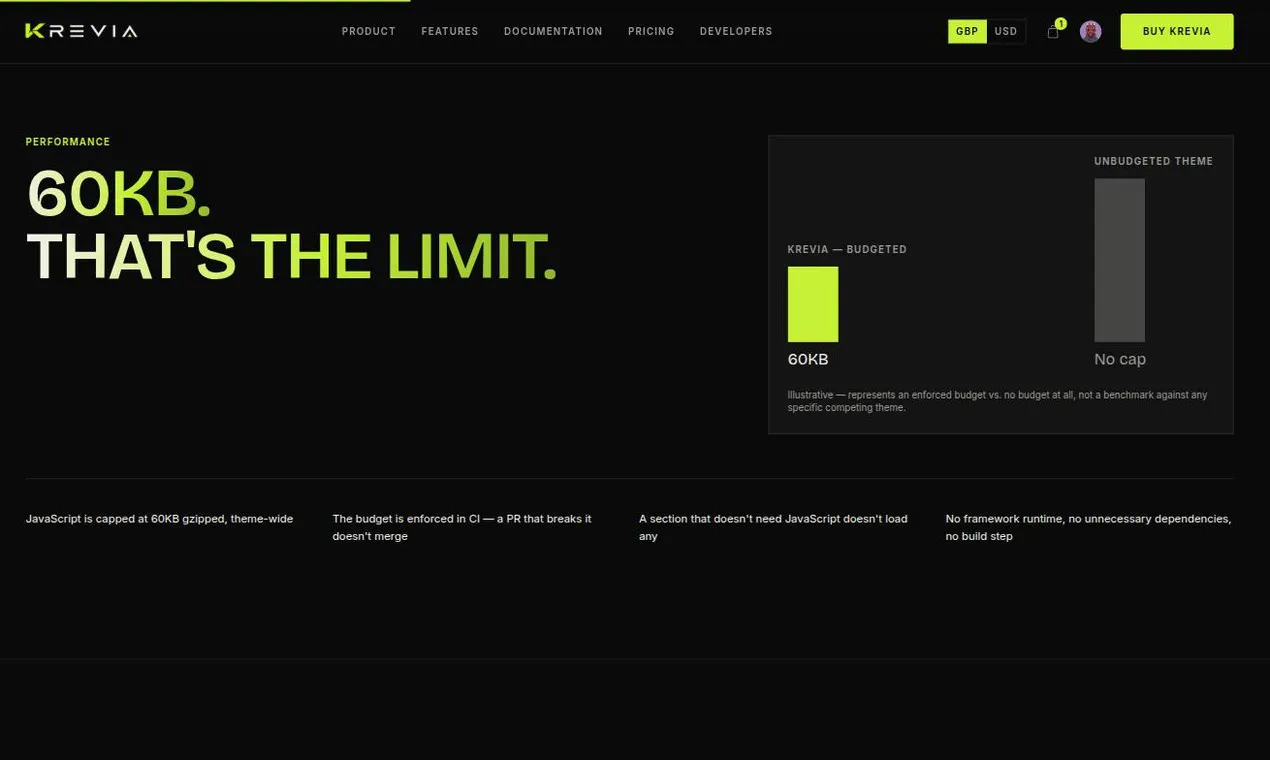Image resolution: width=1270 pixels, height=760 pixels.
Task: Go to the Pricing nav item
Action: [651, 31]
